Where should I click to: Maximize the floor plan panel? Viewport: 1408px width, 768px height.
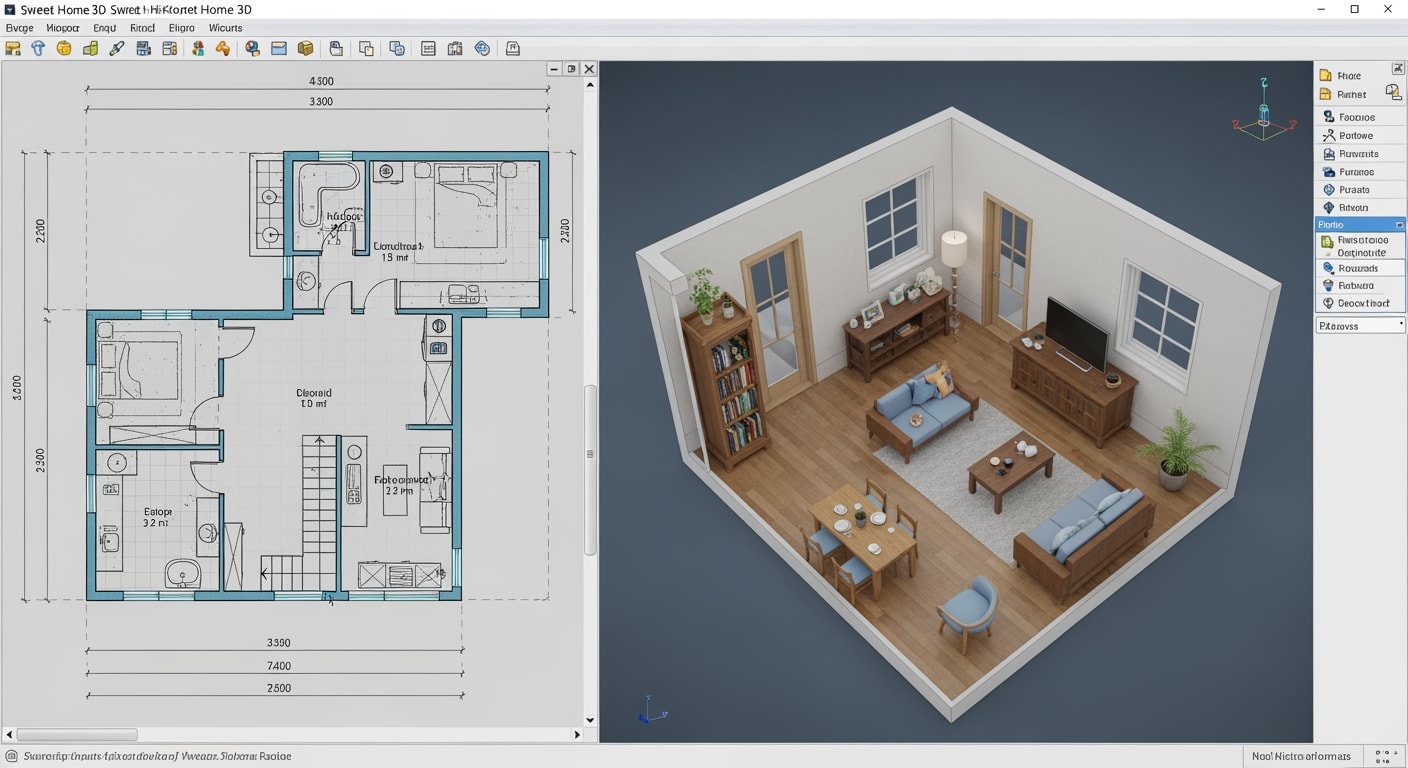click(572, 69)
